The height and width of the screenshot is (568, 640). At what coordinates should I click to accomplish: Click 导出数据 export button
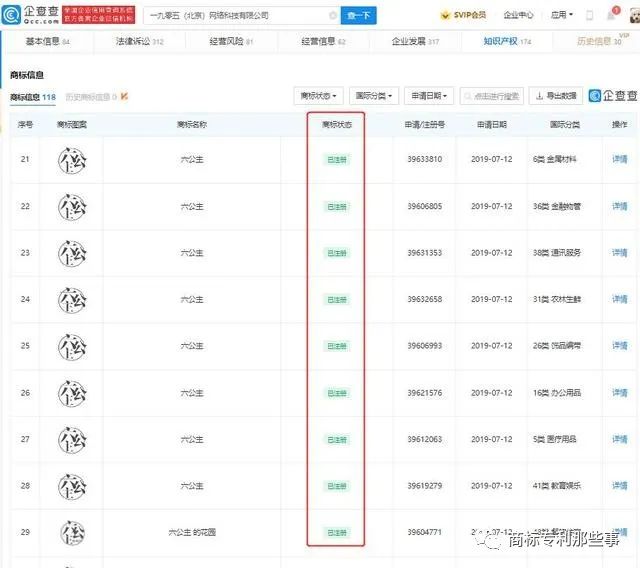(556, 96)
